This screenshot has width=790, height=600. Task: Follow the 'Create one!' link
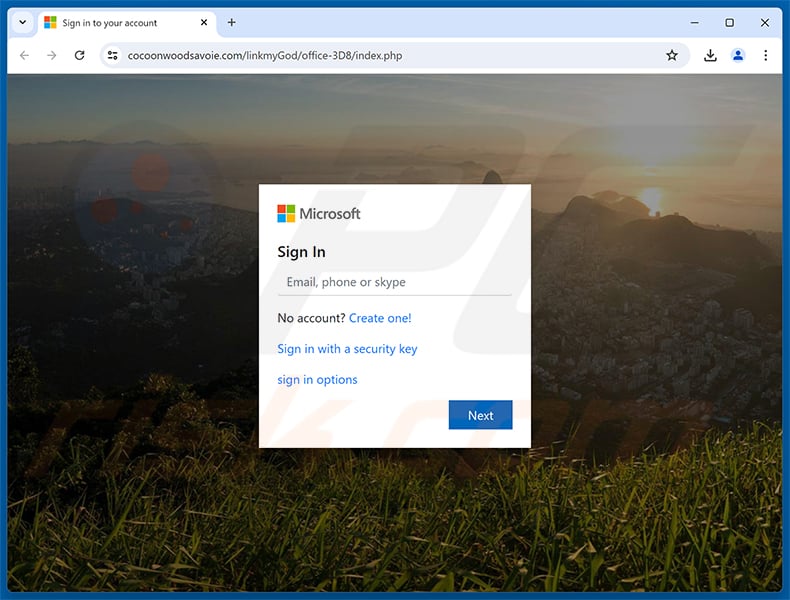click(x=380, y=318)
